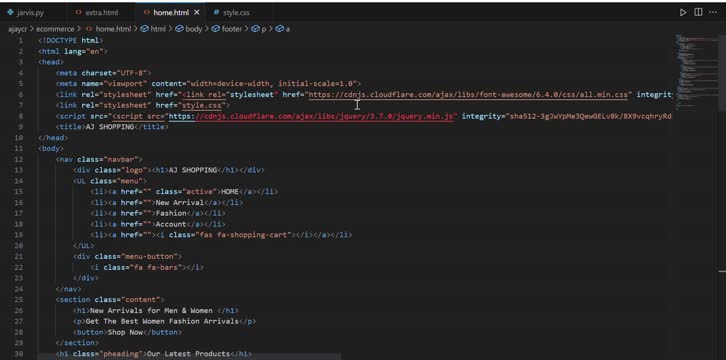Click the Shop Now button code on line 28
Image resolution: width=726 pixels, height=360 pixels.
coord(127,332)
